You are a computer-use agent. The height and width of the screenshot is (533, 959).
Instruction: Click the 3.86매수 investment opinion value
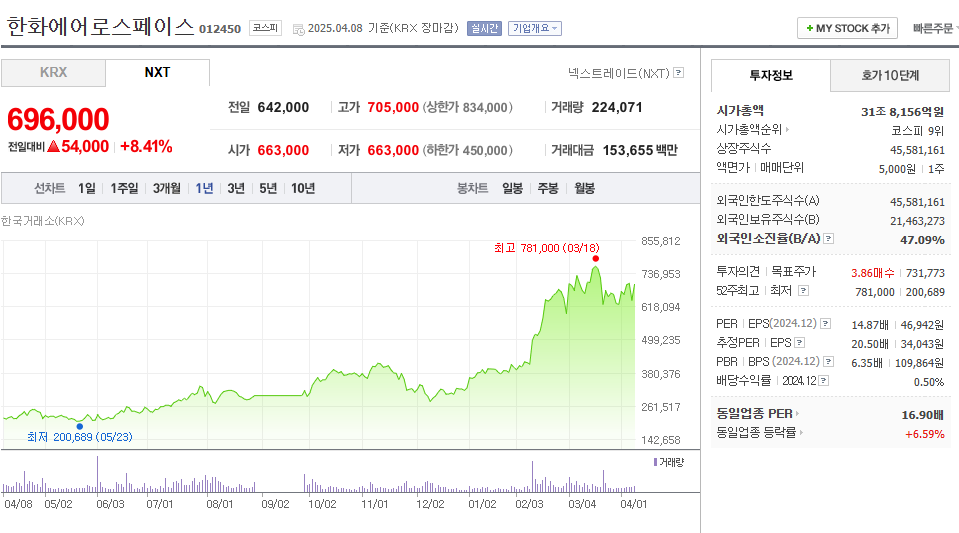coord(873,273)
